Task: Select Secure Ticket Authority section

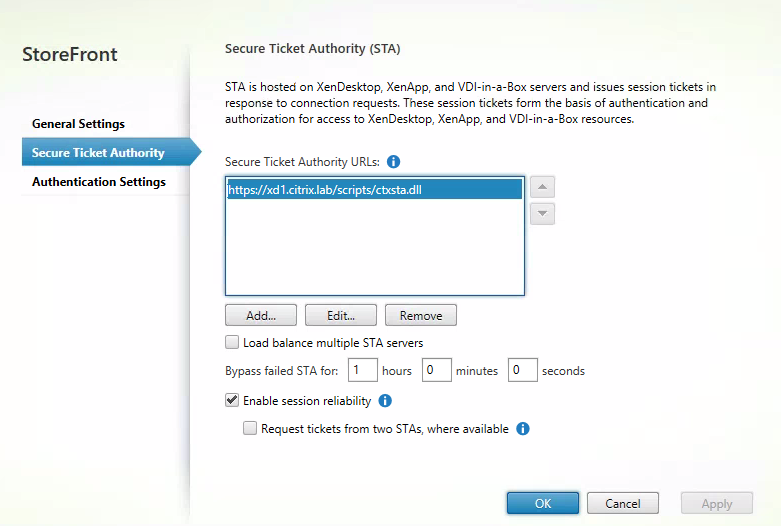Action: (98, 153)
